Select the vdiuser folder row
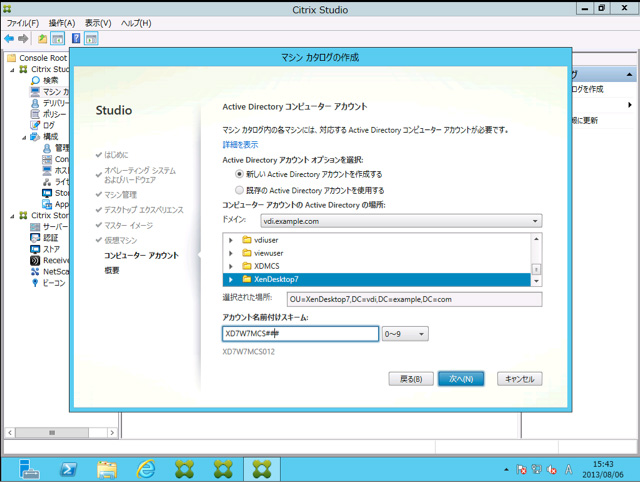The height and width of the screenshot is (482, 640). [x=376, y=240]
